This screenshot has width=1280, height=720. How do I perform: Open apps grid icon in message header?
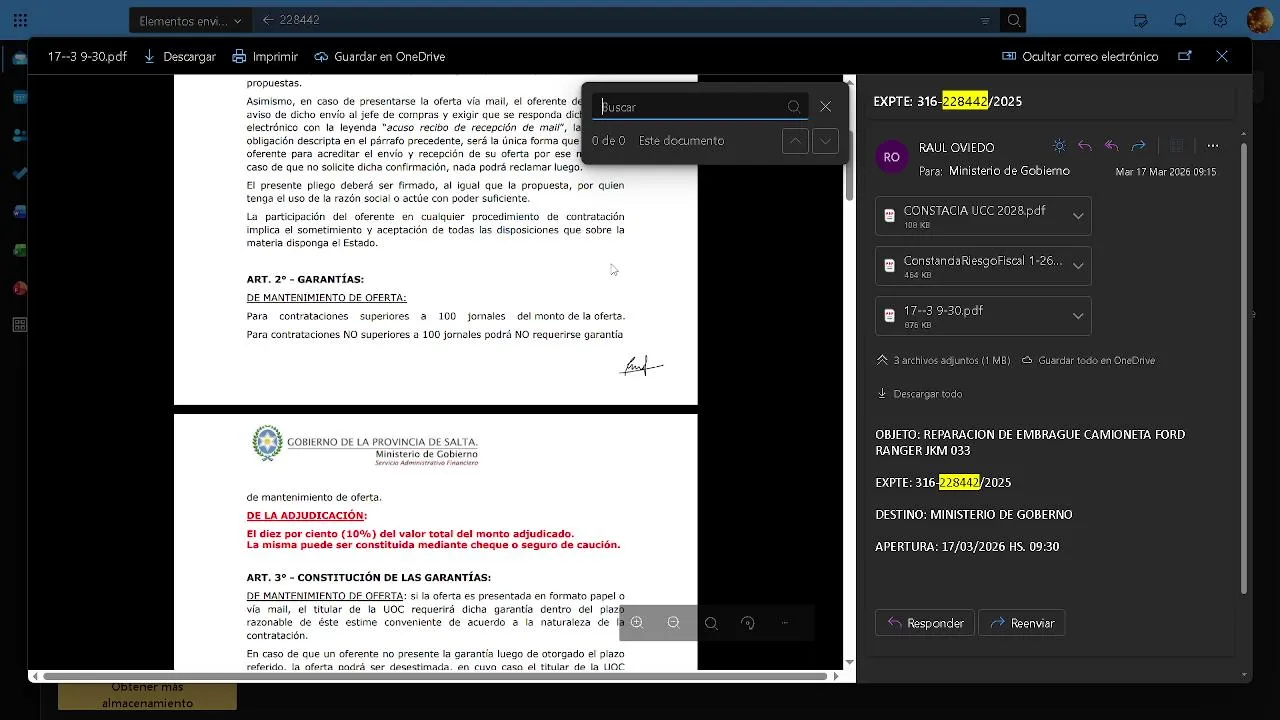point(1177,146)
